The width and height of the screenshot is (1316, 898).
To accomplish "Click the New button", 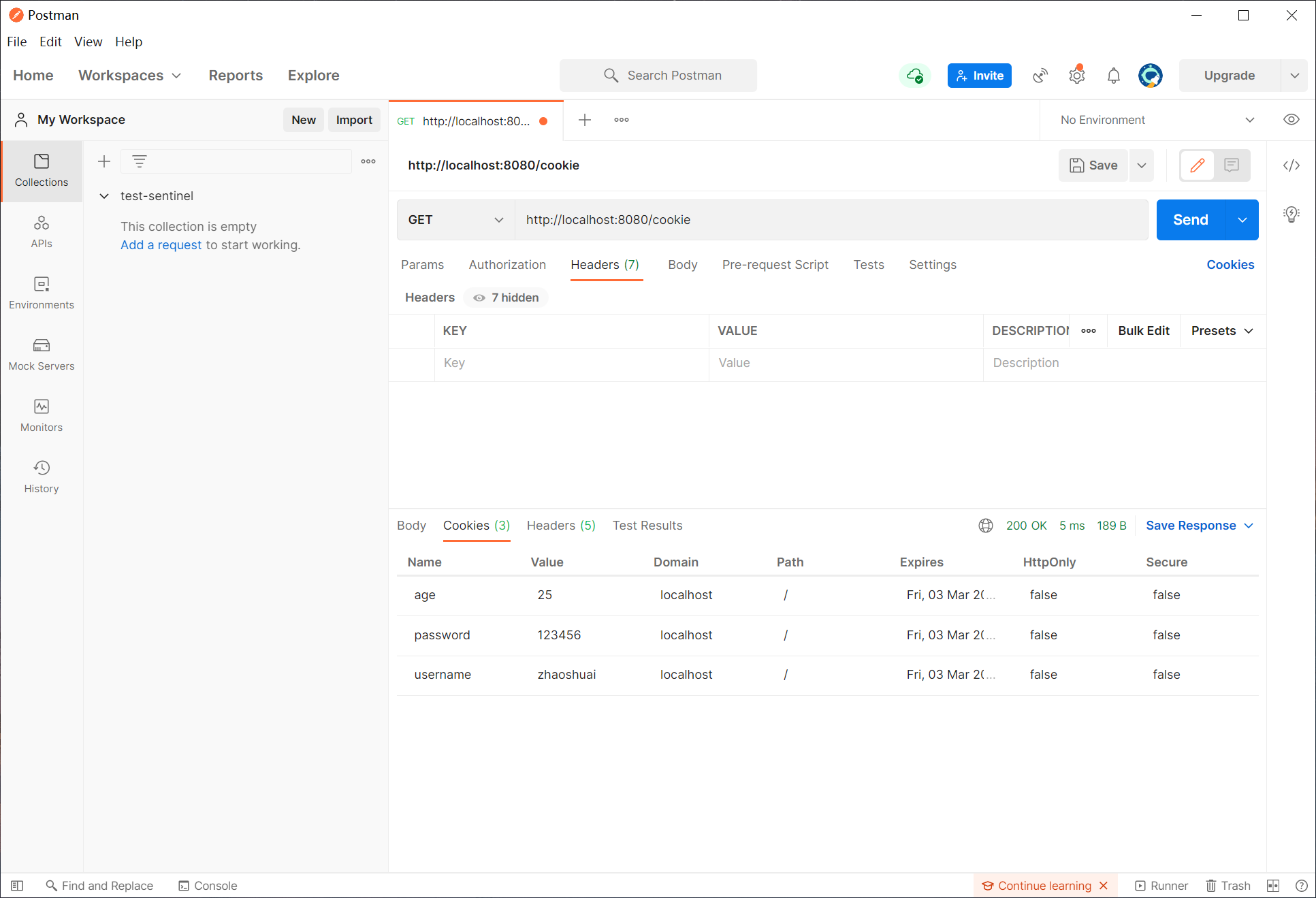I will pyautogui.click(x=304, y=120).
